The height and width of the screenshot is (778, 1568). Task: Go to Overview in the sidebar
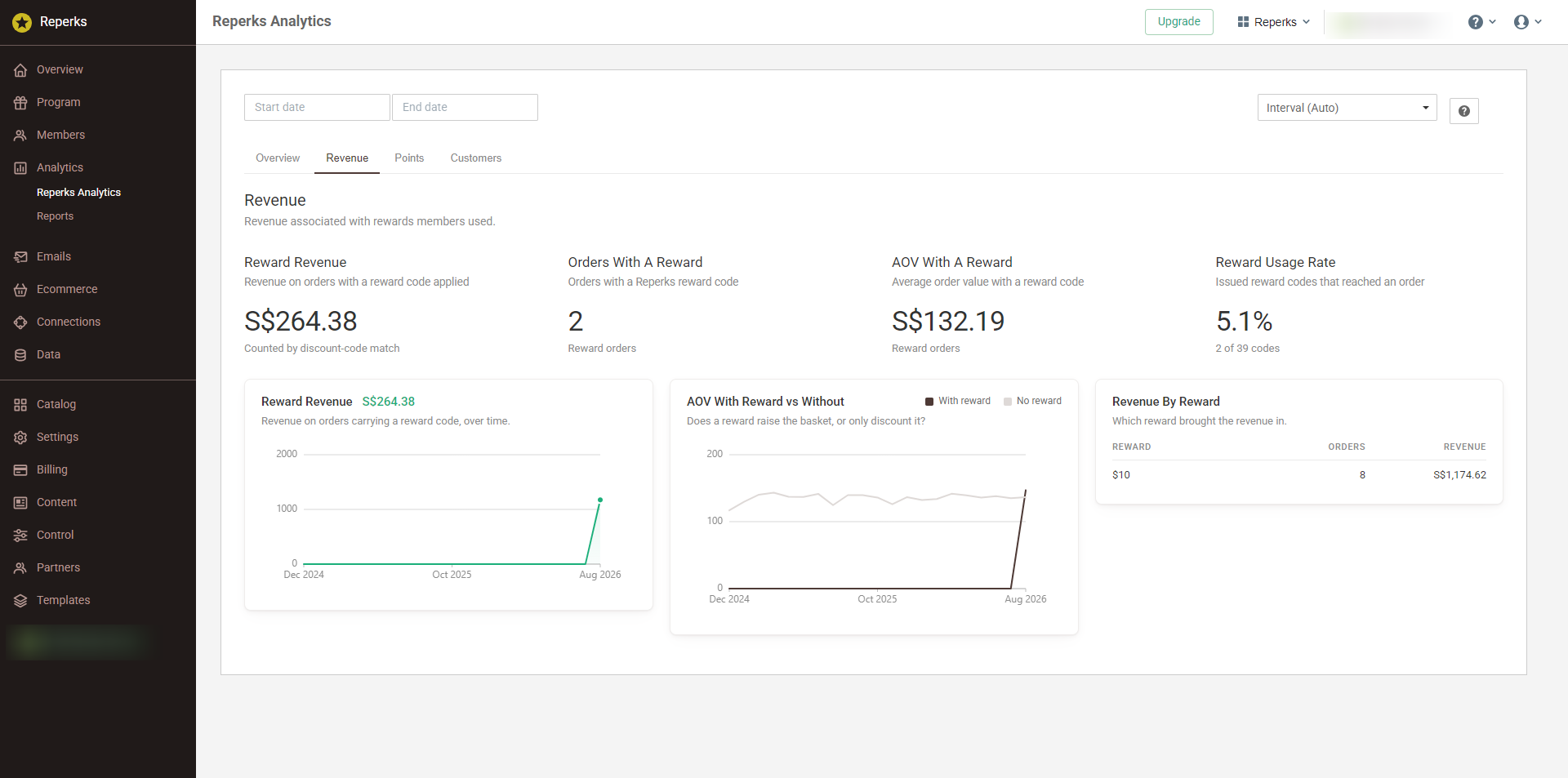click(x=60, y=70)
